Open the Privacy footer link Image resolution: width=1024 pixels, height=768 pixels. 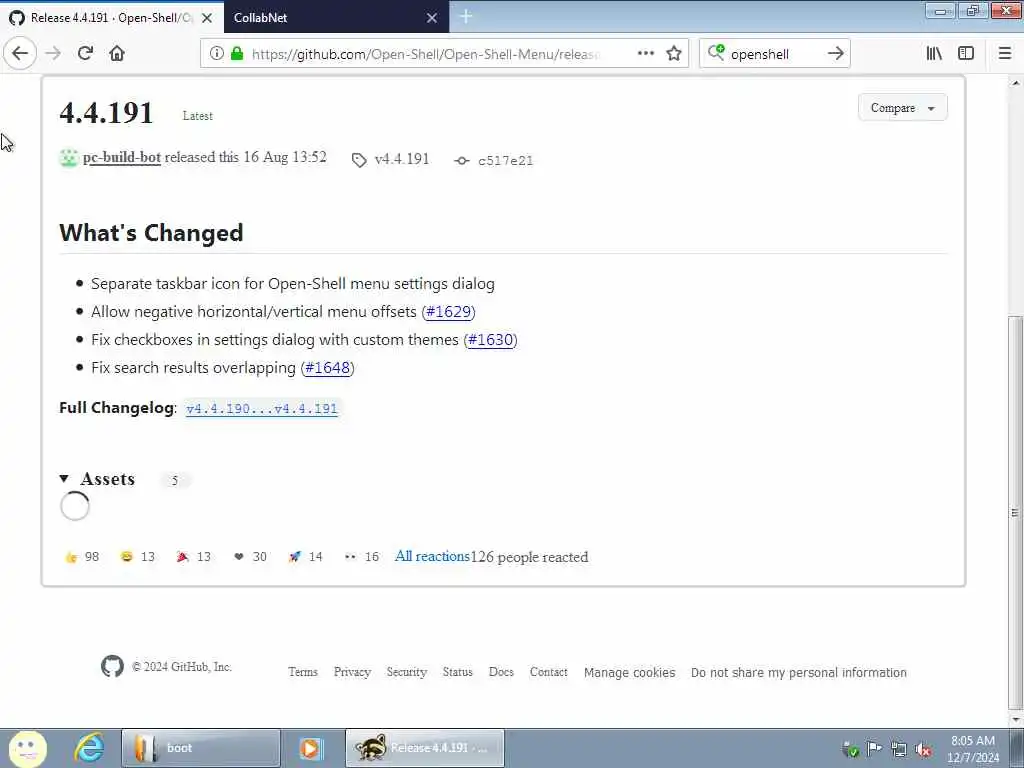[352, 672]
